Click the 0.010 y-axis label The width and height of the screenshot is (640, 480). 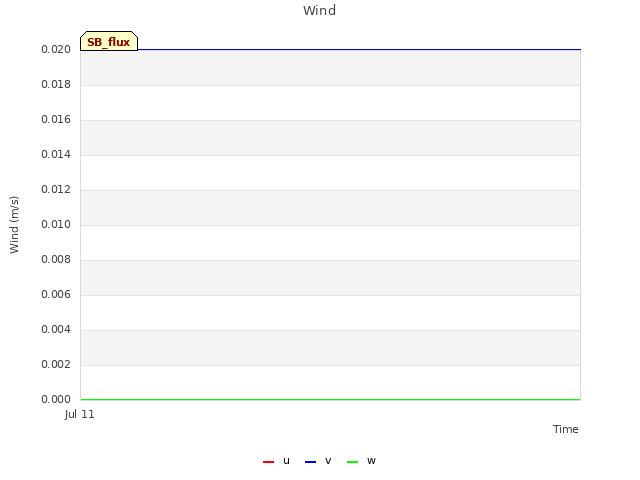pos(56,224)
